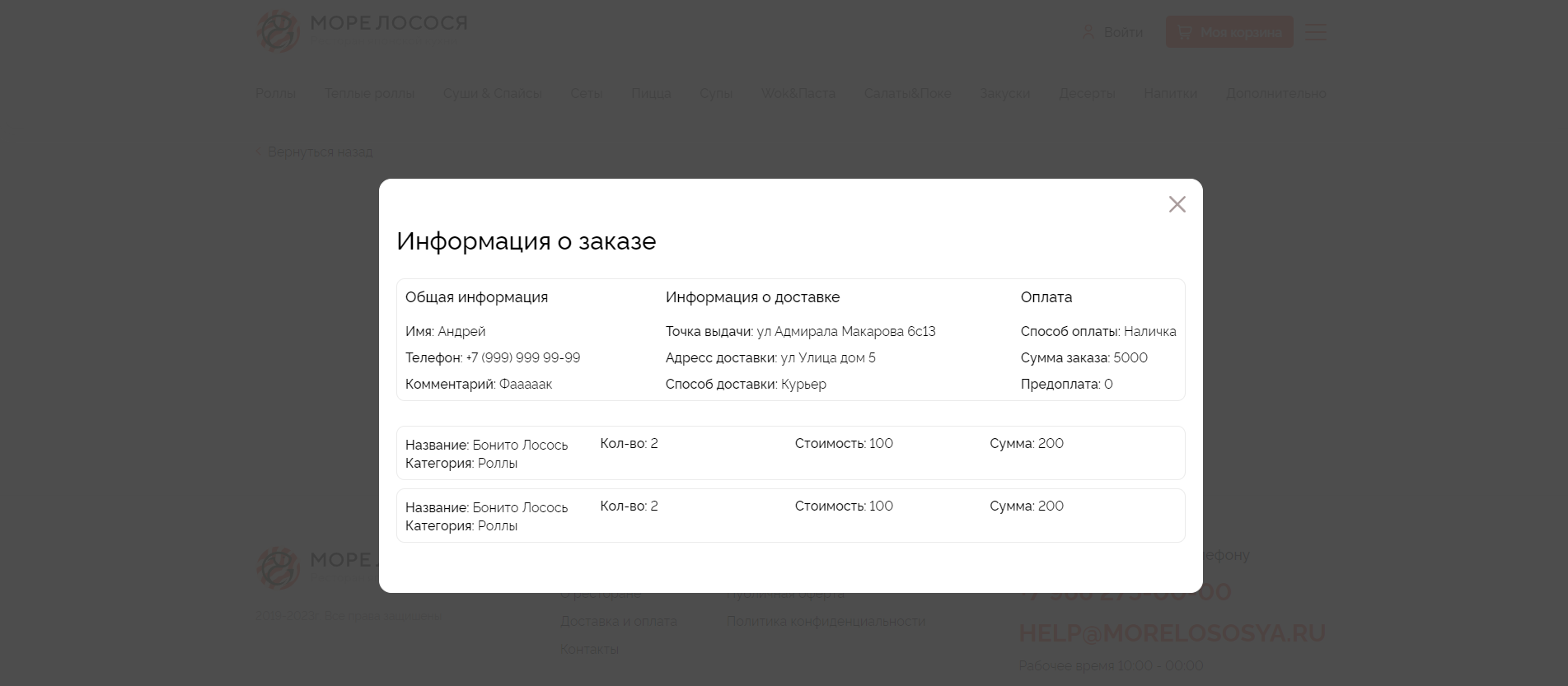Open Закуски category
The width and height of the screenshot is (1568, 686).
[1004, 93]
